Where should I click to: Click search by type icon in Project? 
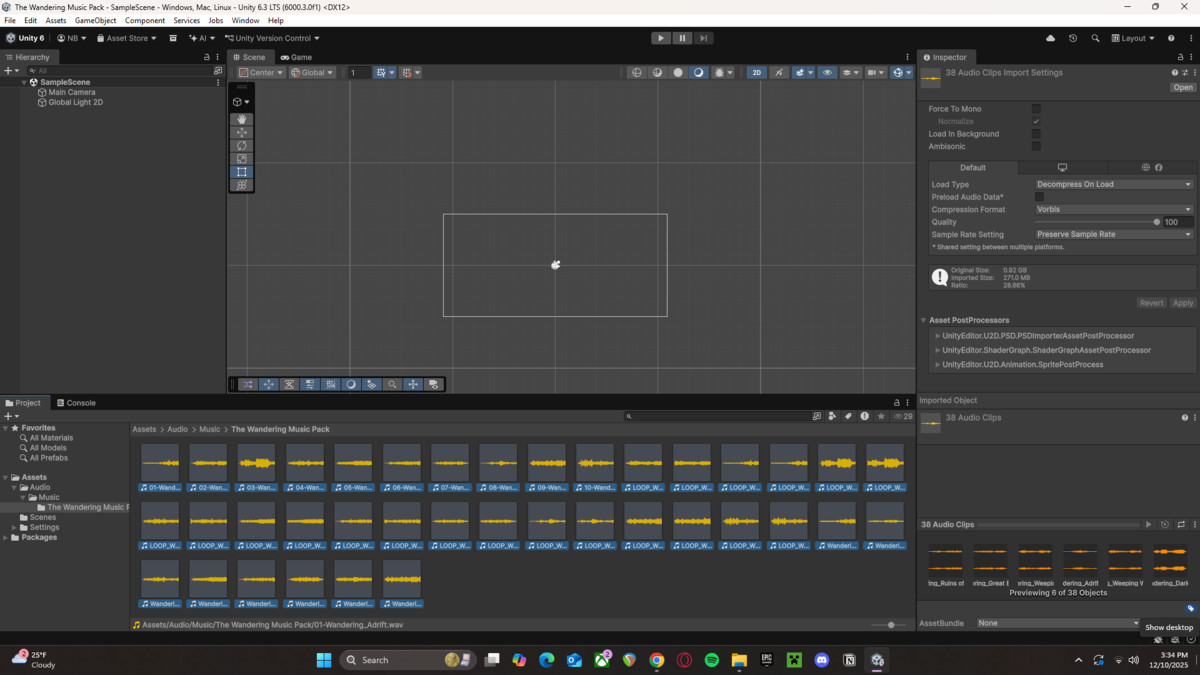(x=832, y=416)
